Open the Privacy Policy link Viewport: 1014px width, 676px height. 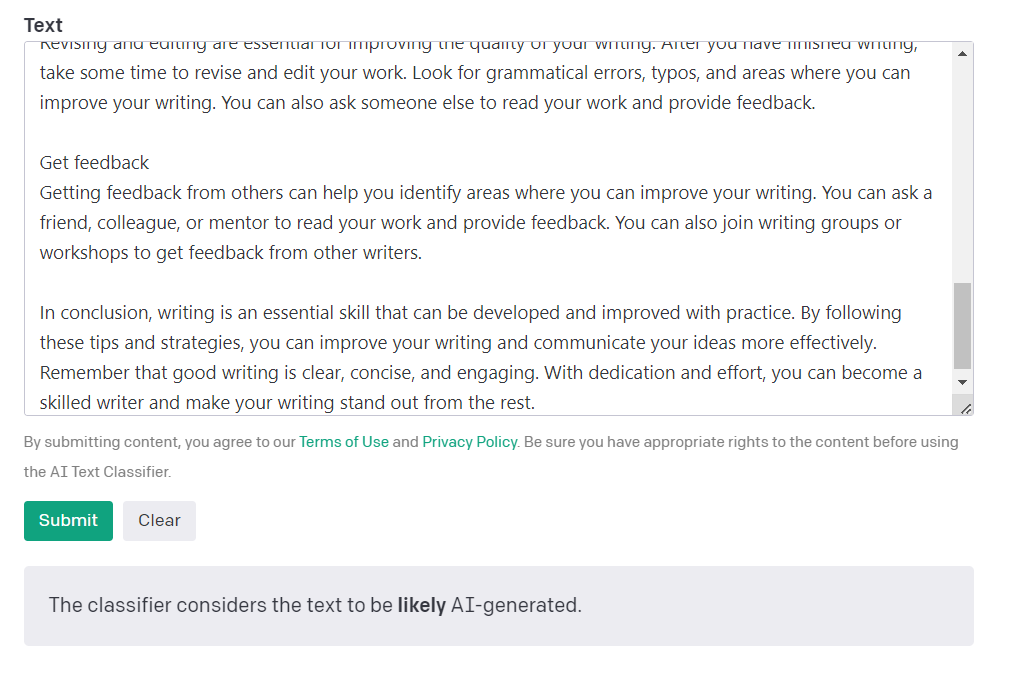coord(470,442)
